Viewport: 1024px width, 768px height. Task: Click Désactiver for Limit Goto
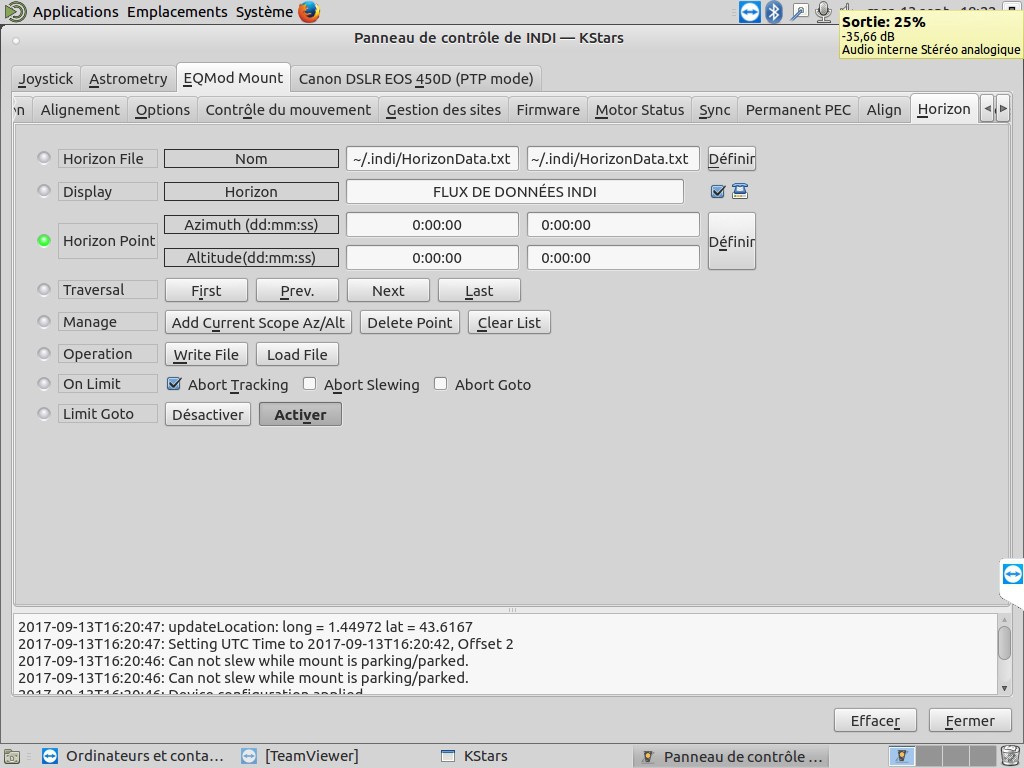click(x=208, y=415)
